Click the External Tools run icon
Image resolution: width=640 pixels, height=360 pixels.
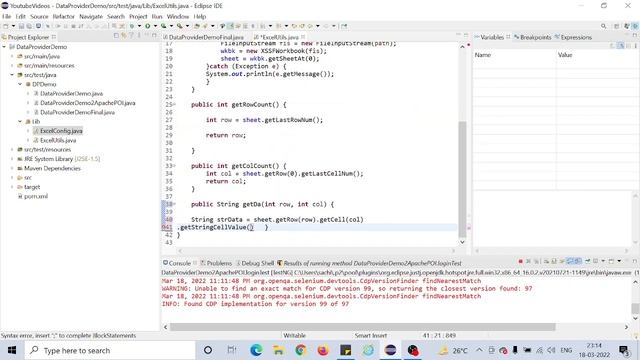[179, 26]
